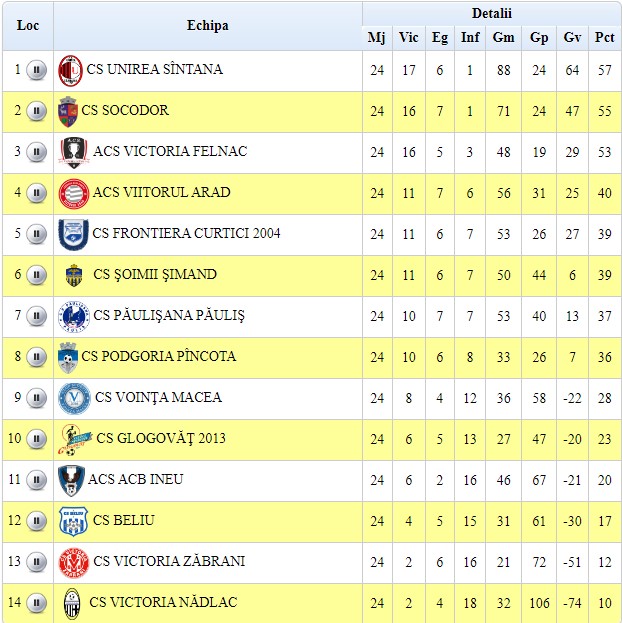The width and height of the screenshot is (622, 623).
Task: Open CS Păulișana Păuliș team name
Action: [x=168, y=316]
